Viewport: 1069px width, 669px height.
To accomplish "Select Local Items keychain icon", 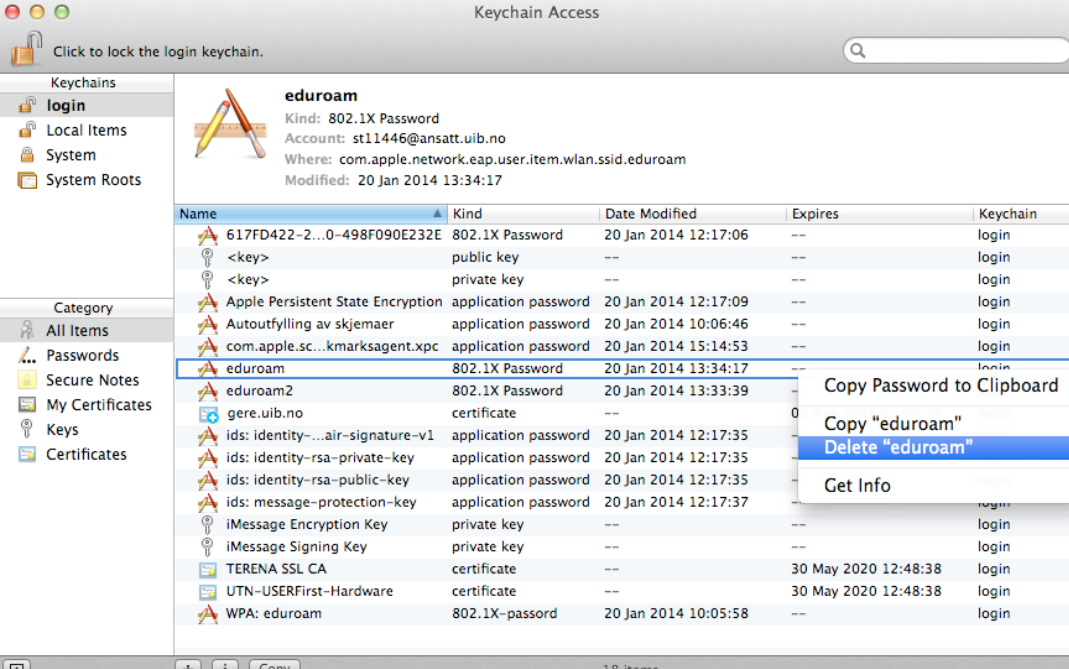I will coord(27,130).
